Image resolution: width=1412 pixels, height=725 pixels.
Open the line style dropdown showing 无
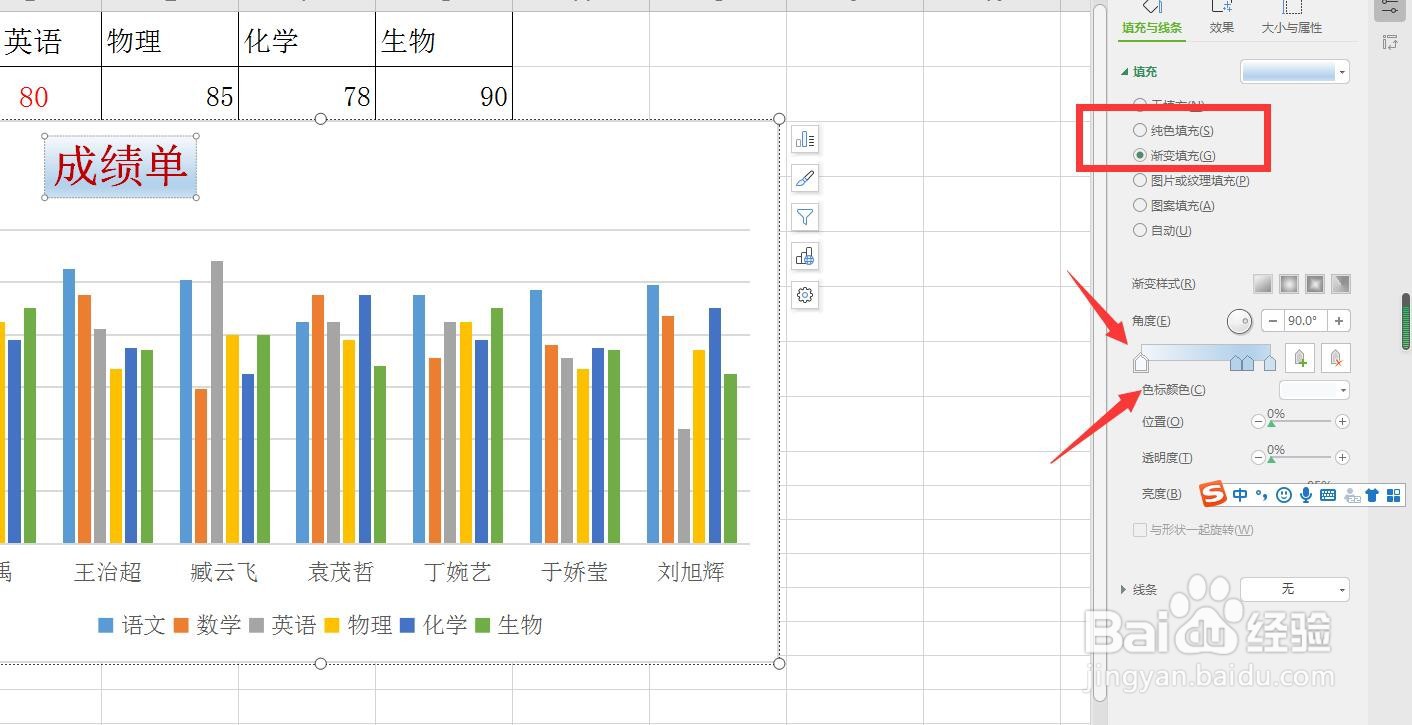[x=1295, y=589]
